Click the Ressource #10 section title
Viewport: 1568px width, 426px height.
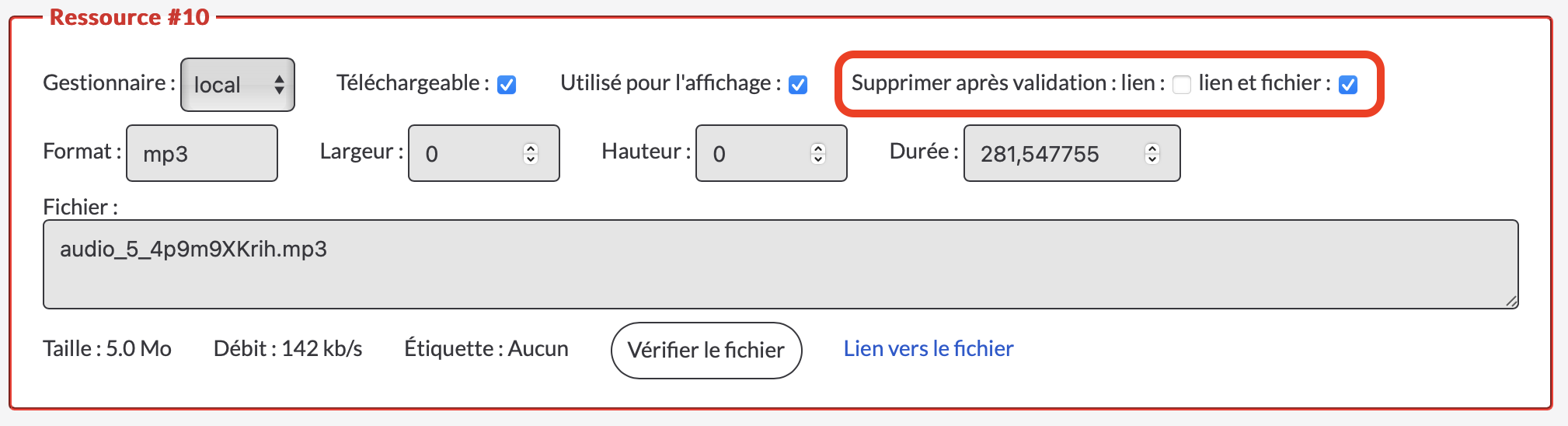pyautogui.click(x=130, y=17)
